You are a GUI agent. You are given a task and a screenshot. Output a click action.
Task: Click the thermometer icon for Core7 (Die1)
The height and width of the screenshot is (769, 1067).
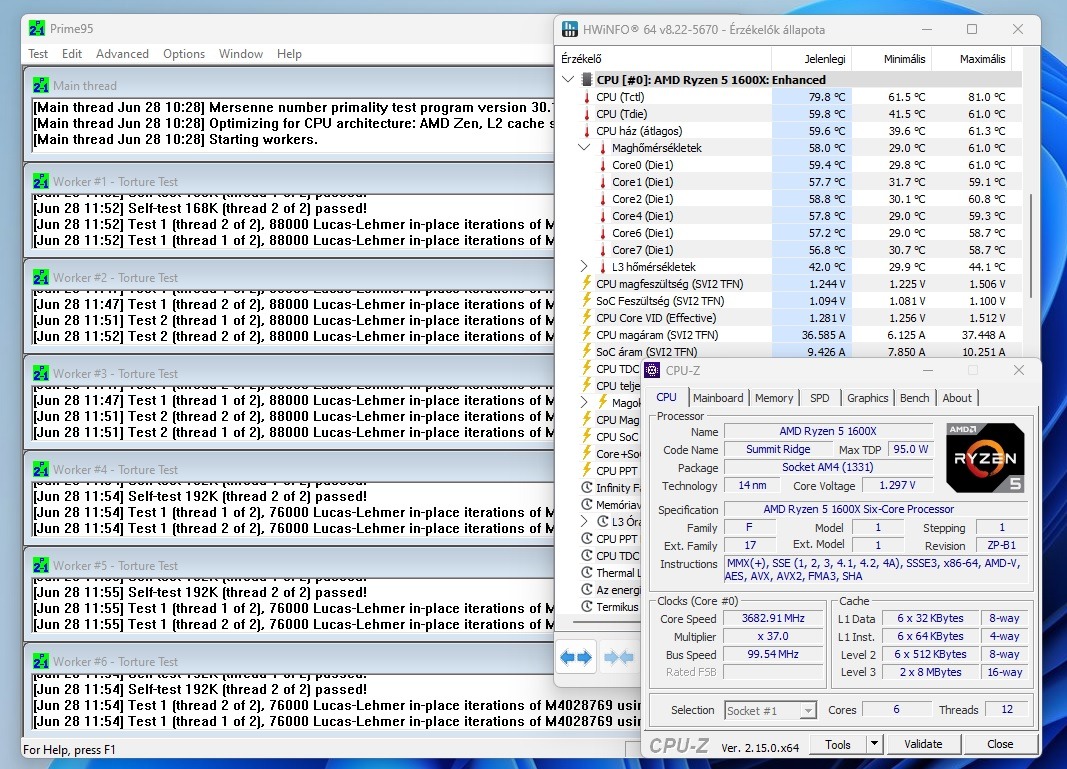[602, 250]
